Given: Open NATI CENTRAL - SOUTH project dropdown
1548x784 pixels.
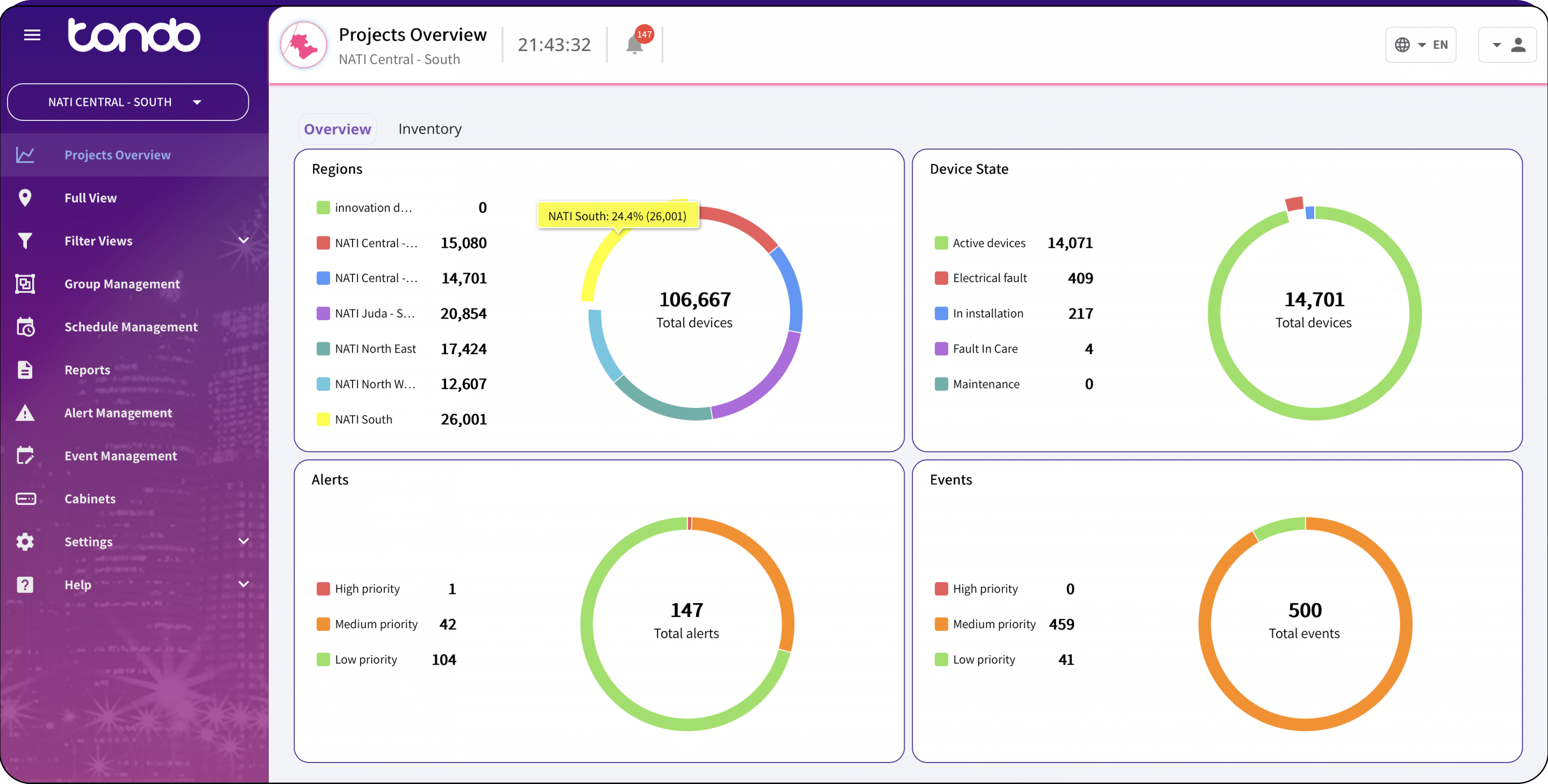Looking at the screenshot, I should point(127,102).
